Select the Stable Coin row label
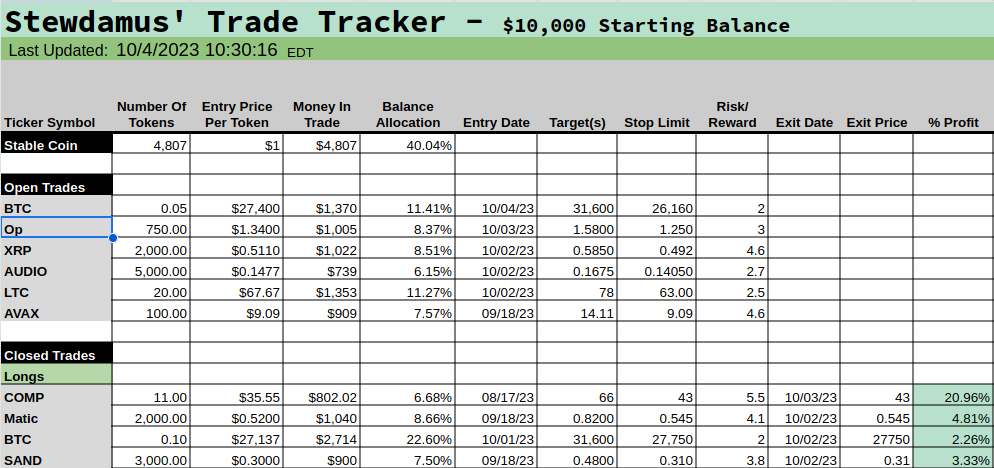Image resolution: width=994 pixels, height=468 pixels. [56, 145]
